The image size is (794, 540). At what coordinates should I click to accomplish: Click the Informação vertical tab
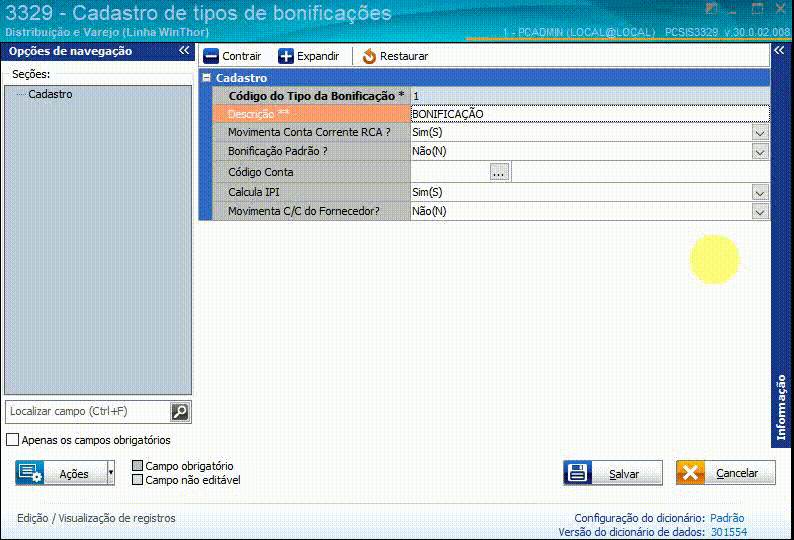point(781,408)
